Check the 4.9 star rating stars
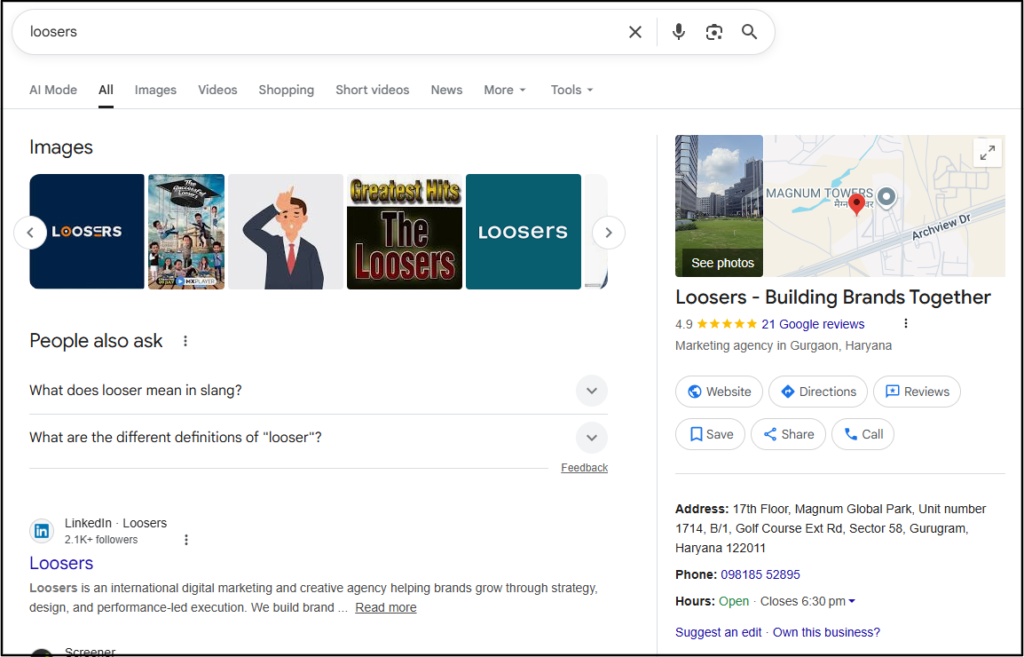This screenshot has height=657, width=1024. coord(729,323)
